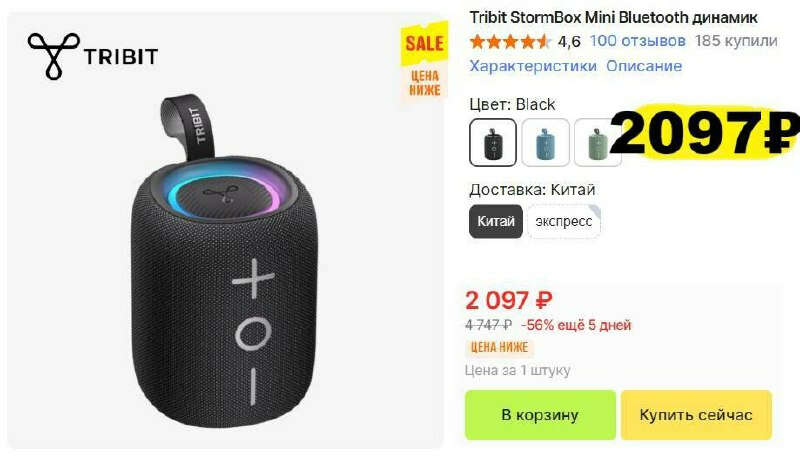The width and height of the screenshot is (800, 456).
Task: Click the SALE badge on product image
Action: pyautogui.click(x=424, y=43)
